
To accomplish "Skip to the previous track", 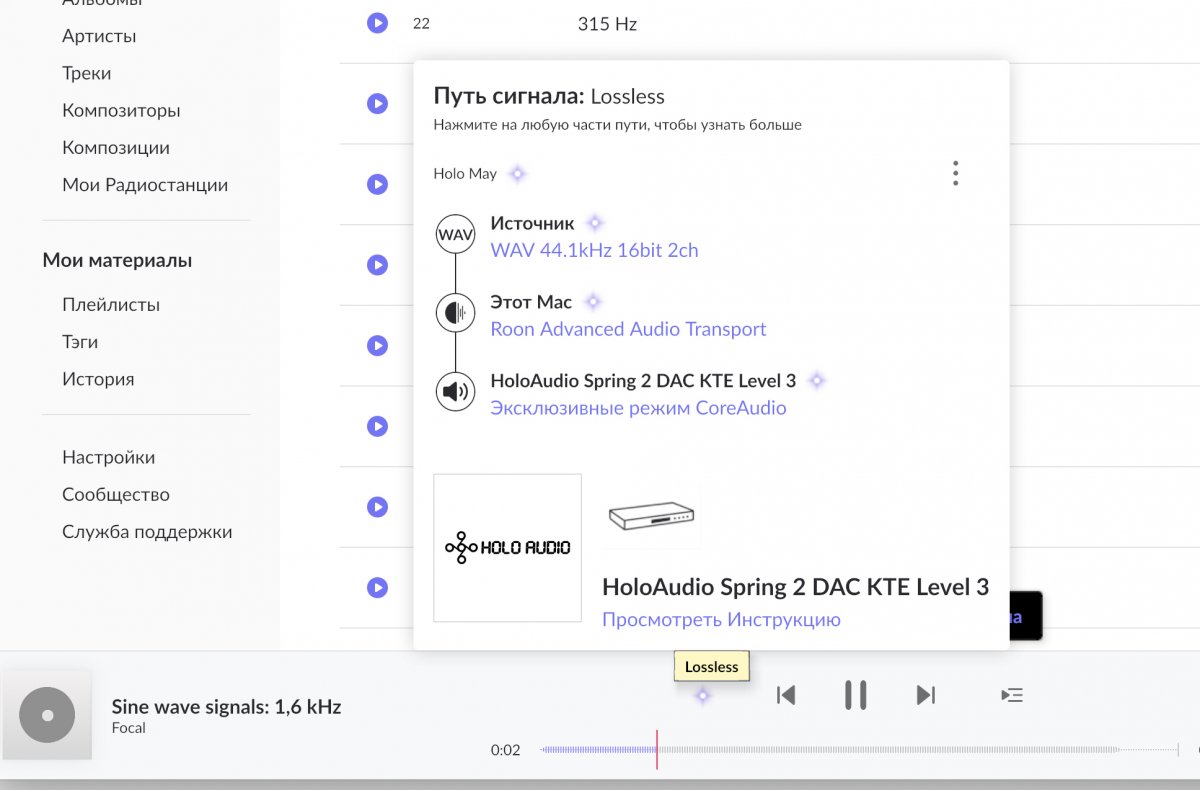I will coord(786,695).
